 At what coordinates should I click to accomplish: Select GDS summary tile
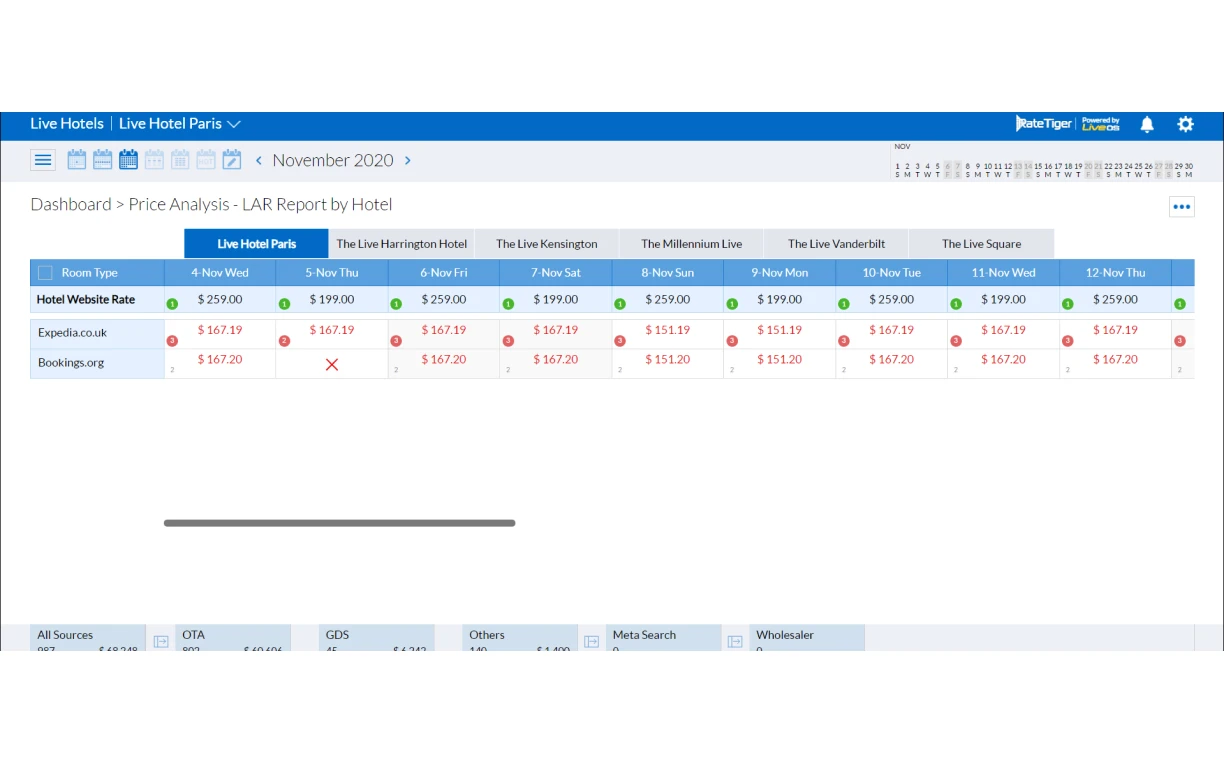point(377,638)
